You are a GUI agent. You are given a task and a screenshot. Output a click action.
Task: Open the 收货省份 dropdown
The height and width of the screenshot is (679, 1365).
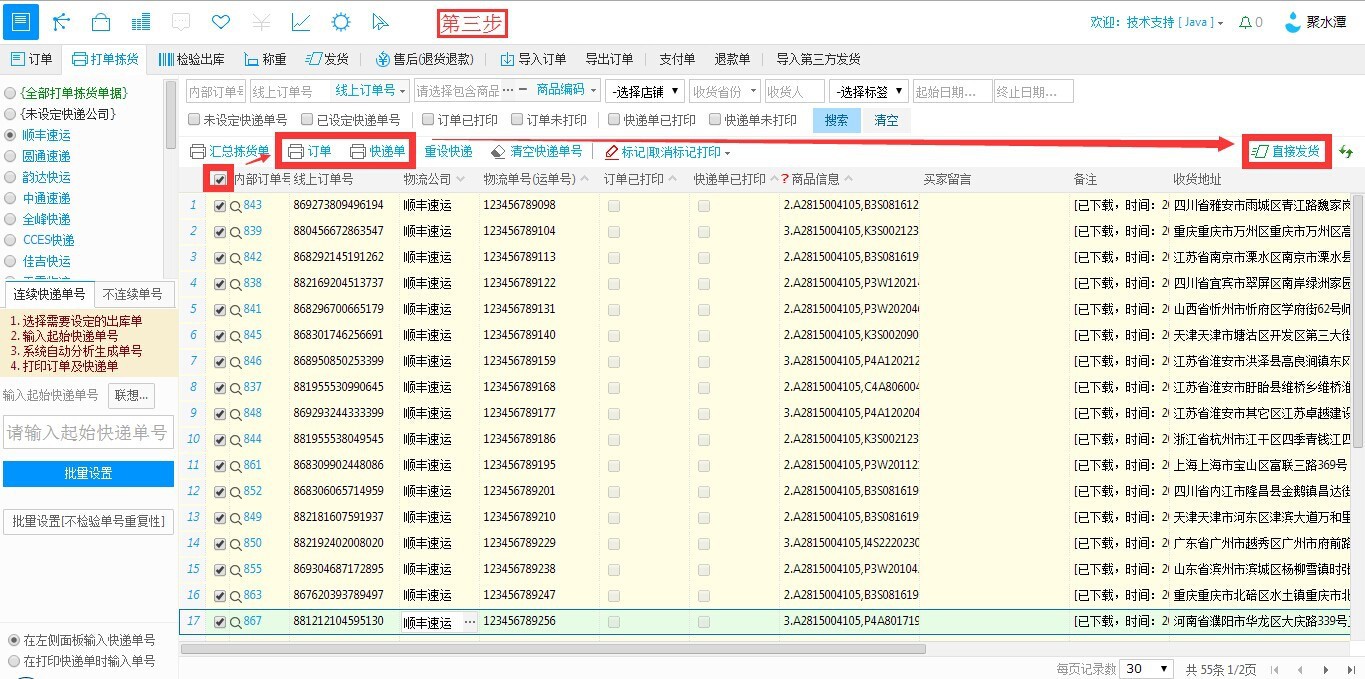725,92
